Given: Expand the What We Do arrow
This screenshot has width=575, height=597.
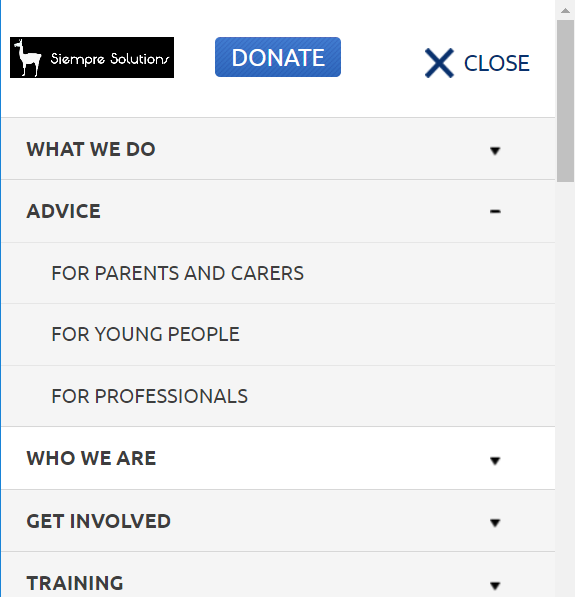Looking at the screenshot, I should [x=495, y=151].
